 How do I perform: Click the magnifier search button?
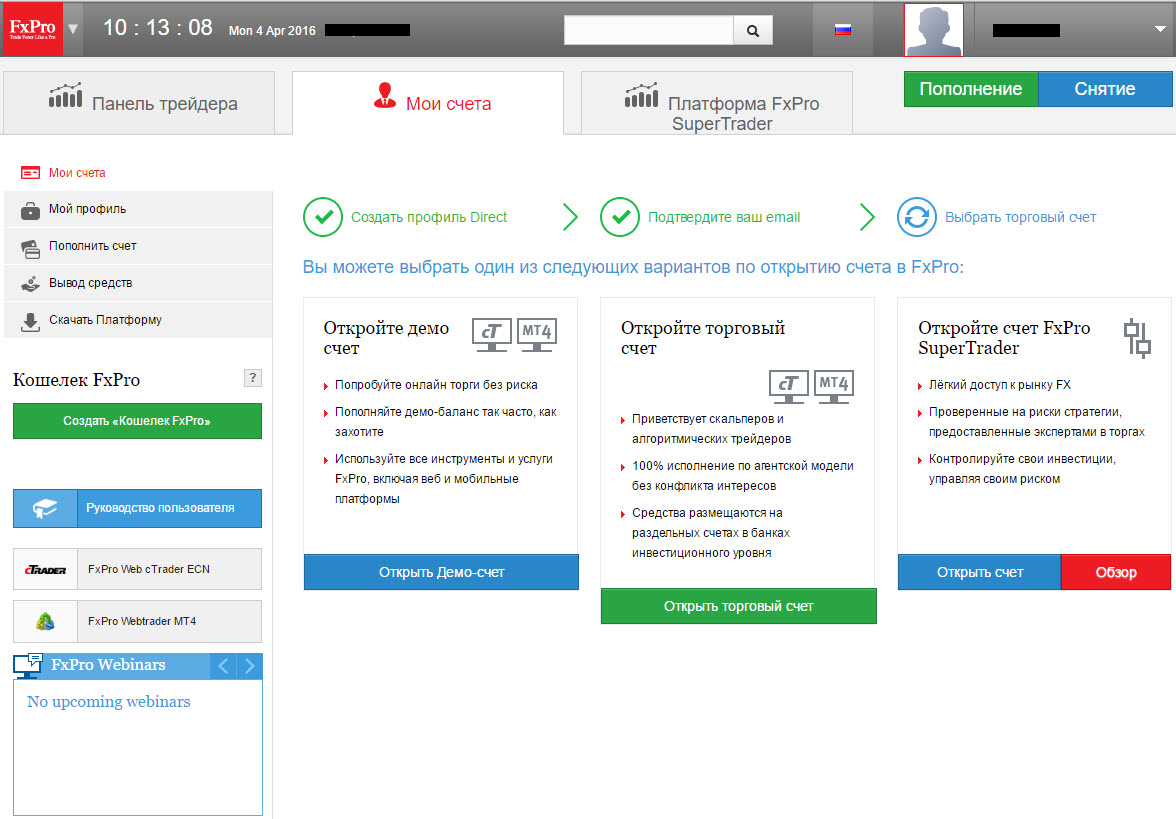(753, 31)
